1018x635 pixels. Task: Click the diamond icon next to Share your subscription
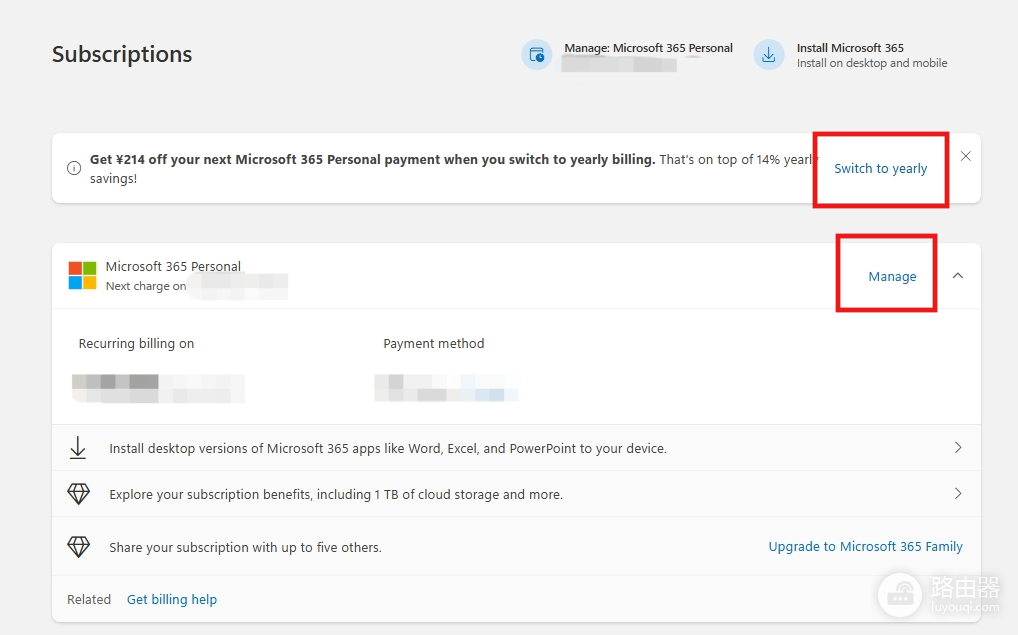tap(79, 547)
